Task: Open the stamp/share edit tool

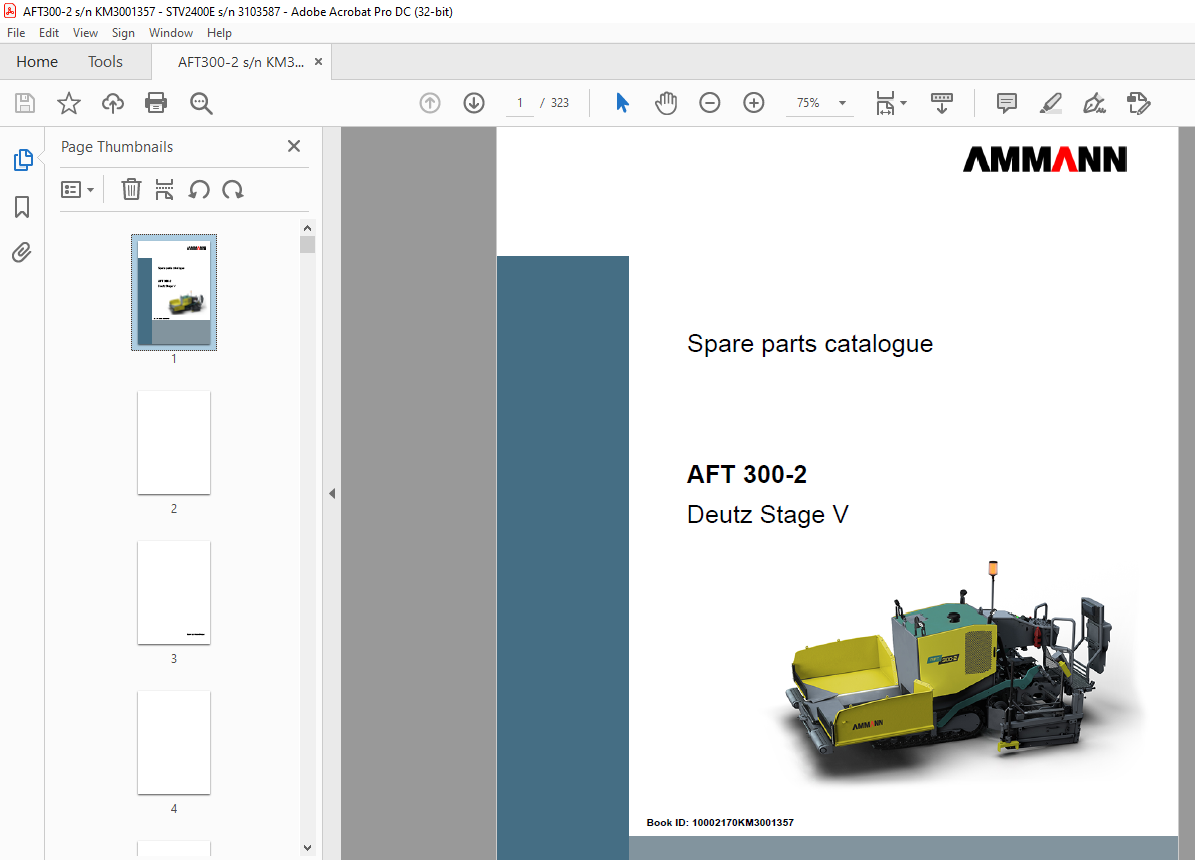Action: point(1139,103)
